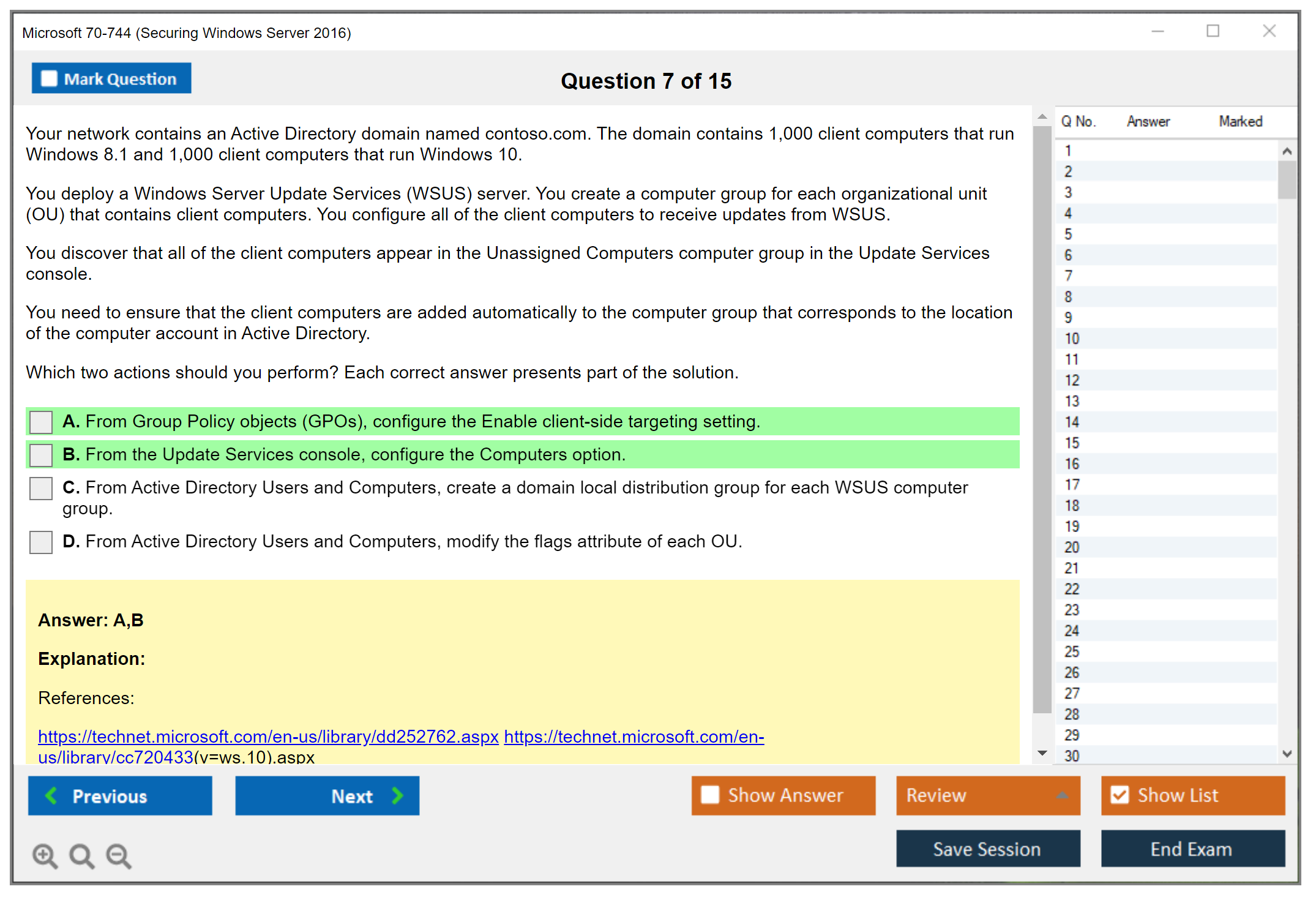Select question 12 in the list

pyautogui.click(x=1072, y=380)
